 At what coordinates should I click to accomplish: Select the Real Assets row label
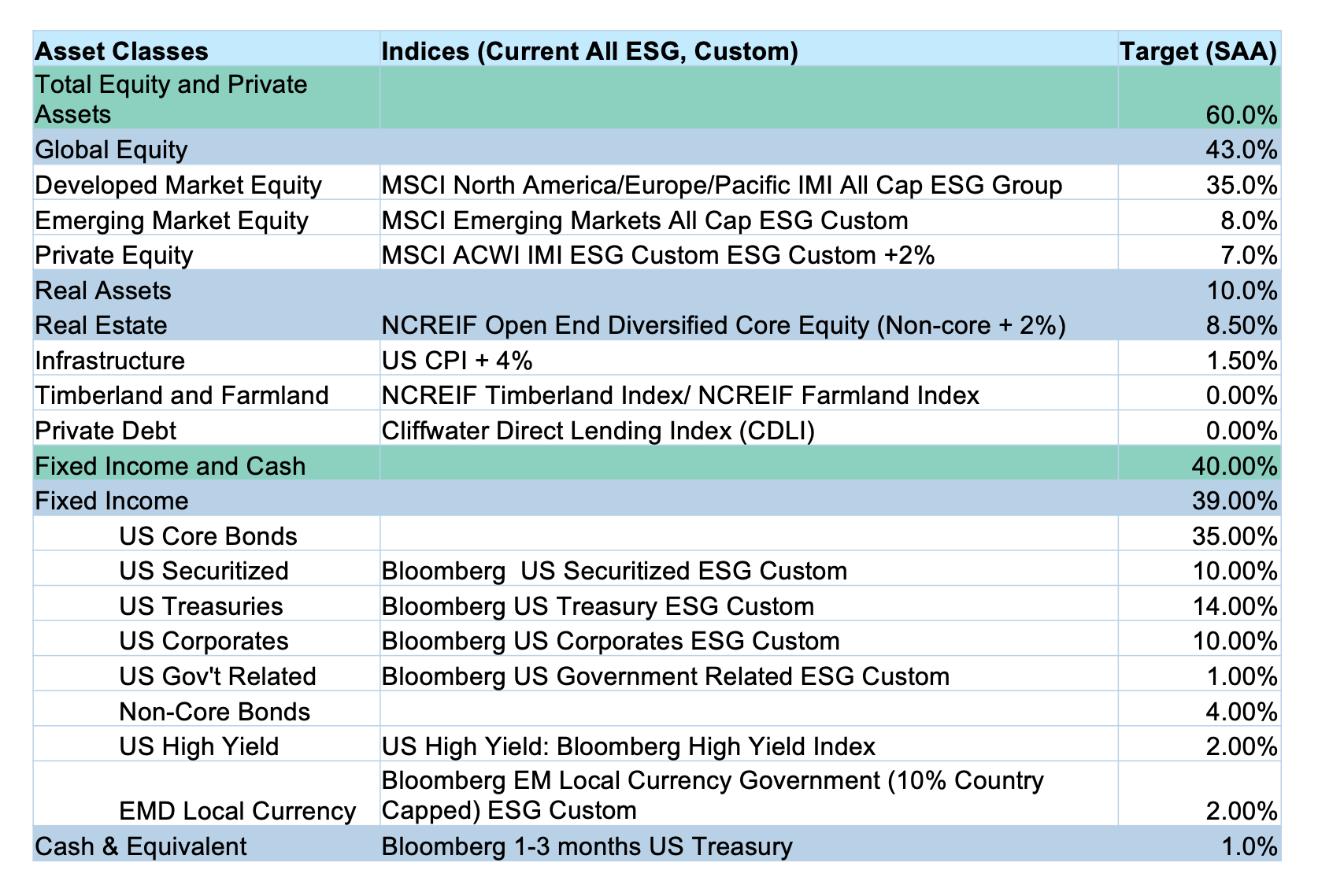click(x=103, y=291)
